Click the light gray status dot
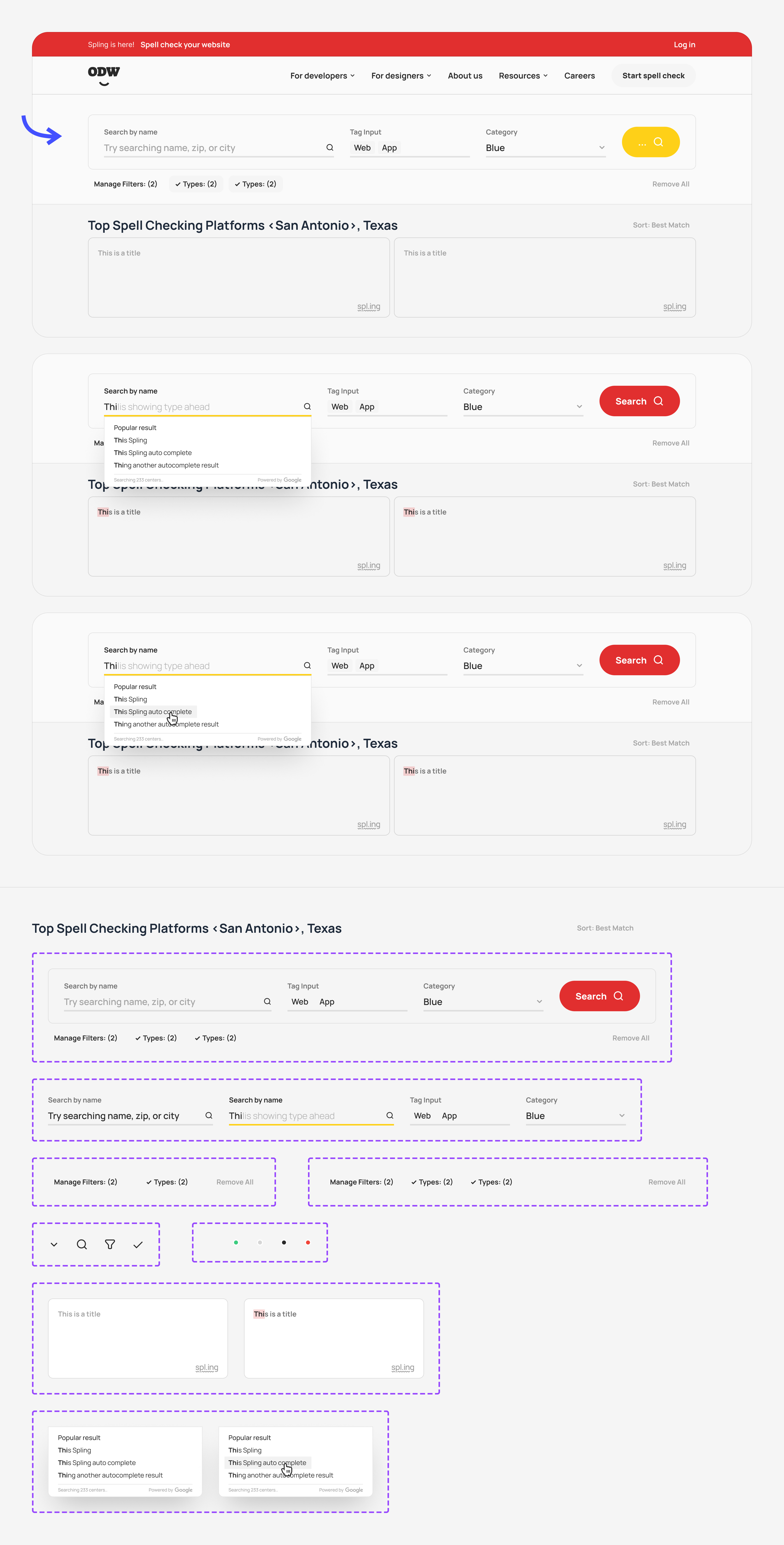This screenshot has height=1545, width=784. [260, 1243]
